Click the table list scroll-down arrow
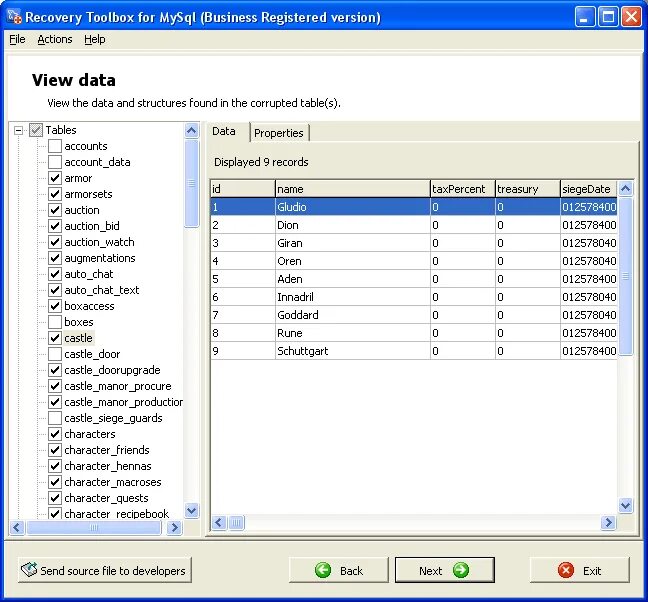The image size is (648, 602). [191, 511]
